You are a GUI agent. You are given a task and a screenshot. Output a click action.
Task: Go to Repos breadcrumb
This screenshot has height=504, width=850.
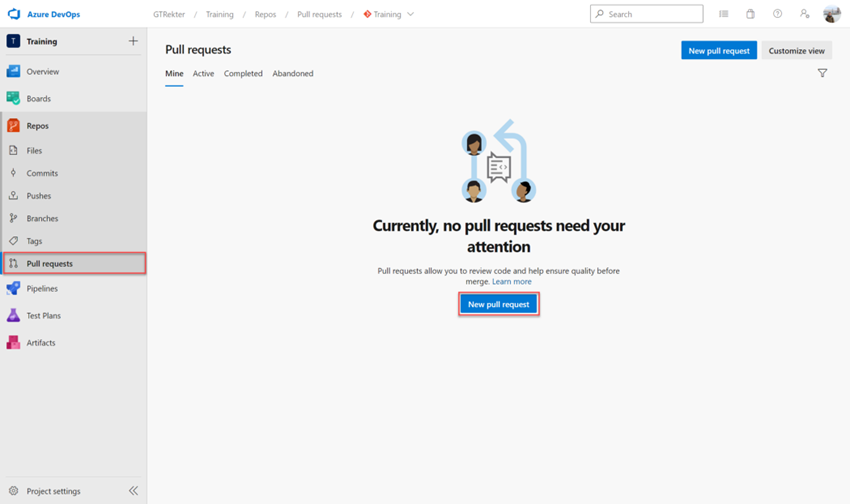coord(265,14)
